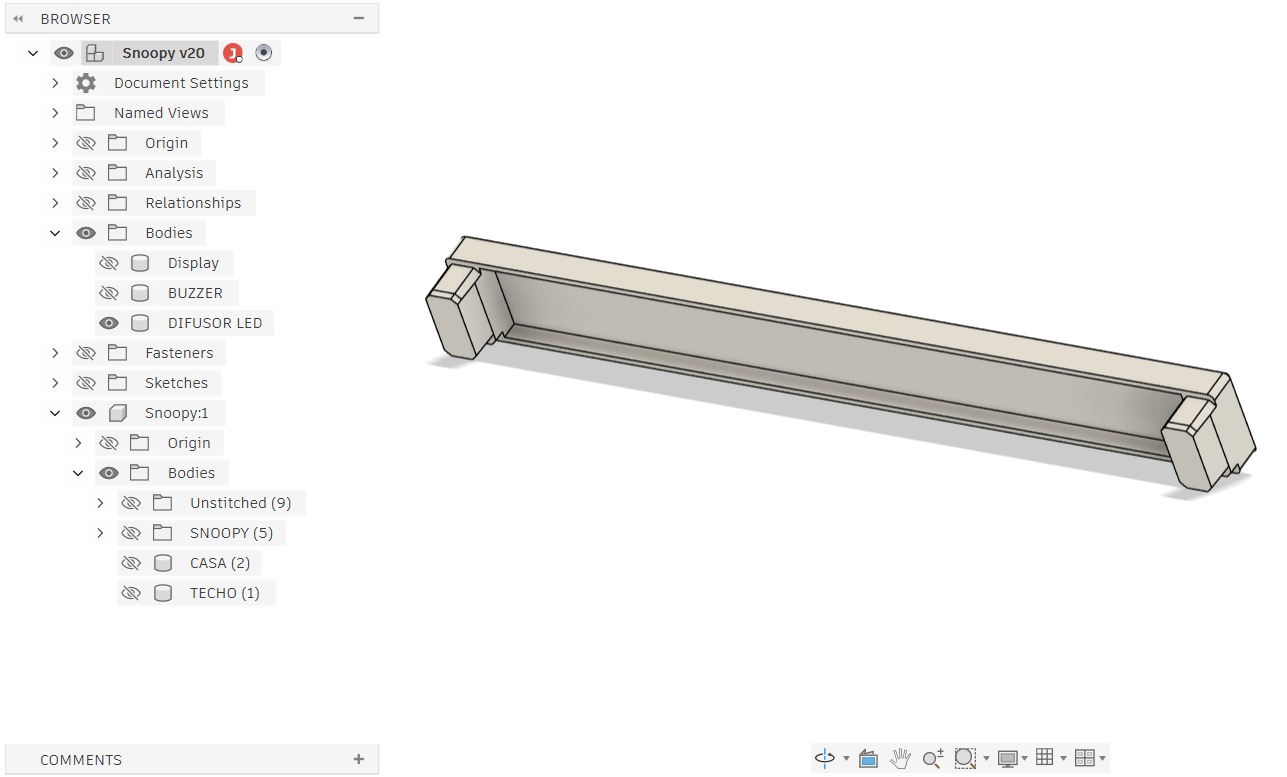Choose the Zoom magnifier tool

pos(932,758)
